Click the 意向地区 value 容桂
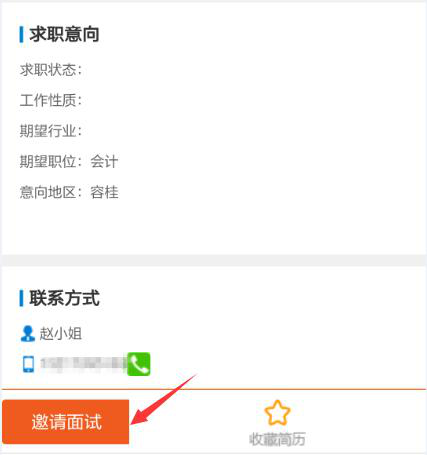The height and width of the screenshot is (455, 427). coord(104,192)
